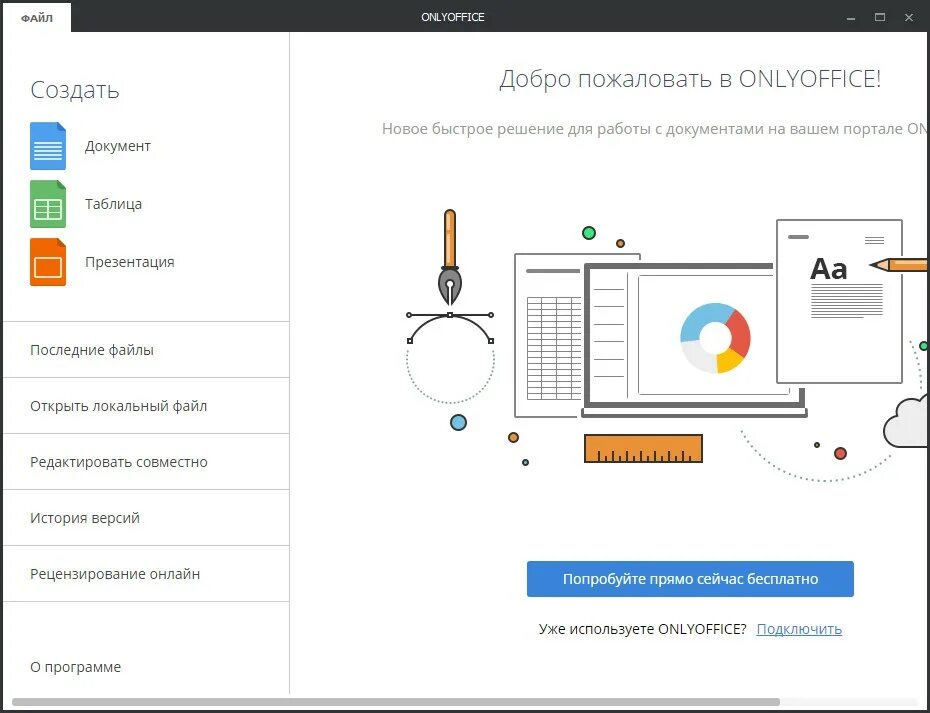Click the orange ruler illustration
The width and height of the screenshot is (930, 713).
pyautogui.click(x=643, y=448)
